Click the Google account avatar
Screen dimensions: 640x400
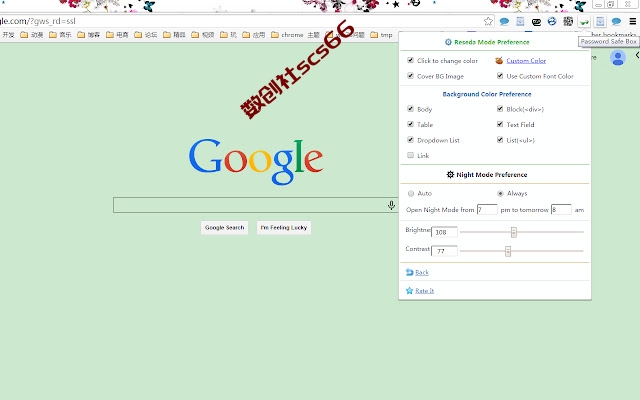click(x=618, y=58)
